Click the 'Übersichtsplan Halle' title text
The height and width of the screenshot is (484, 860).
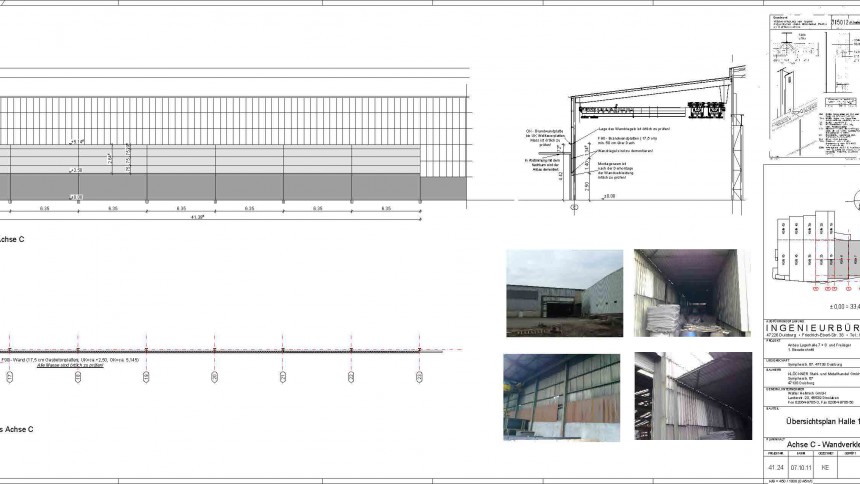click(812, 420)
